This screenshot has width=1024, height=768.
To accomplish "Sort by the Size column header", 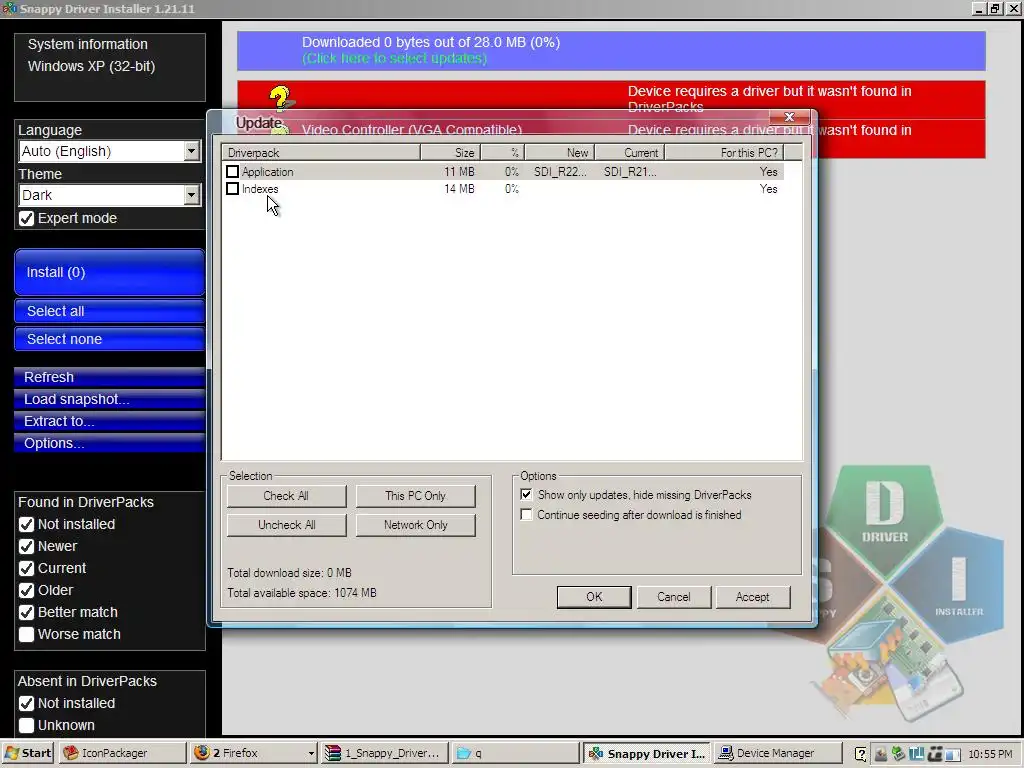I will pos(451,153).
